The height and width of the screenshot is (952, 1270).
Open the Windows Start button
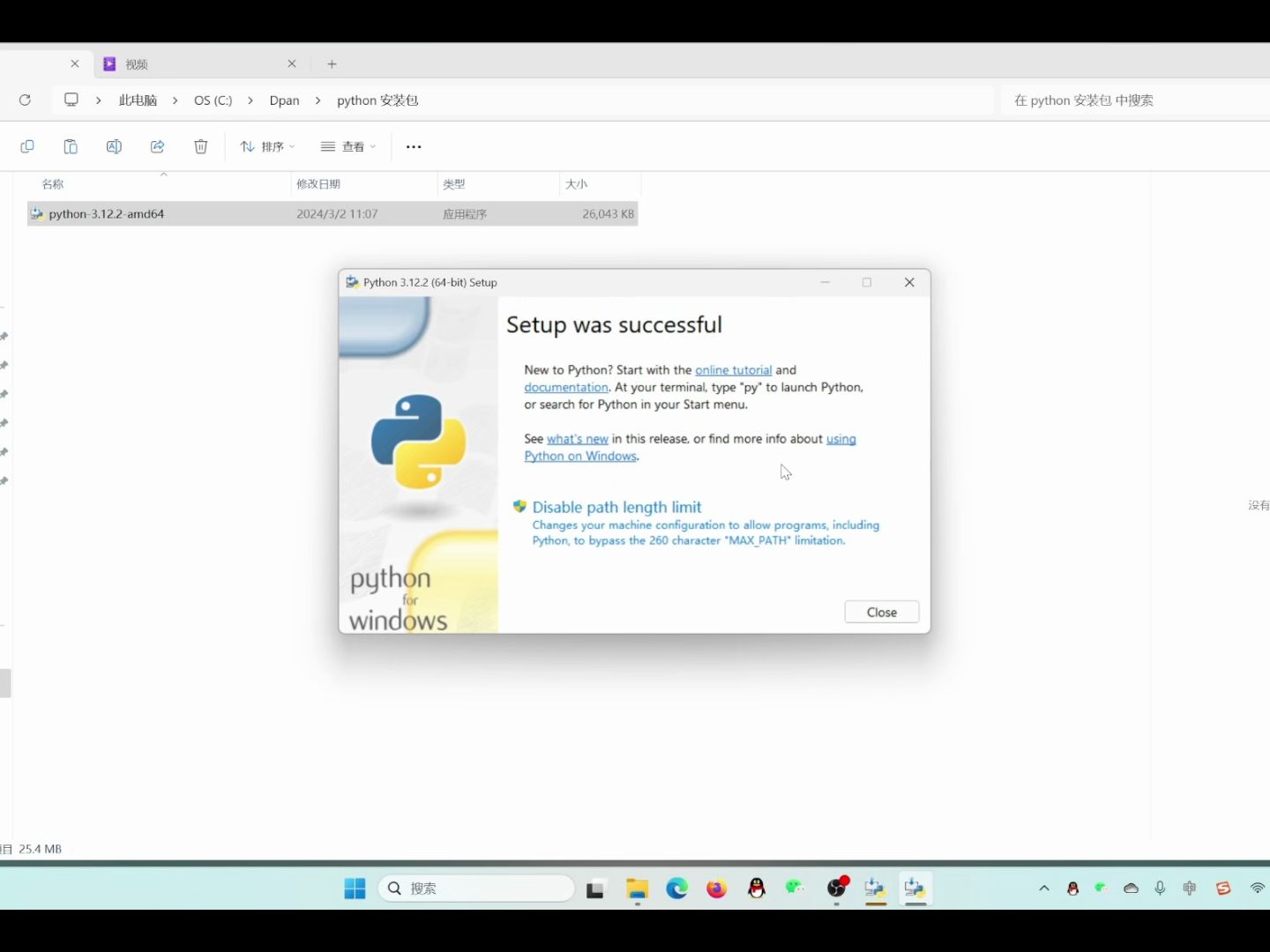tap(355, 889)
